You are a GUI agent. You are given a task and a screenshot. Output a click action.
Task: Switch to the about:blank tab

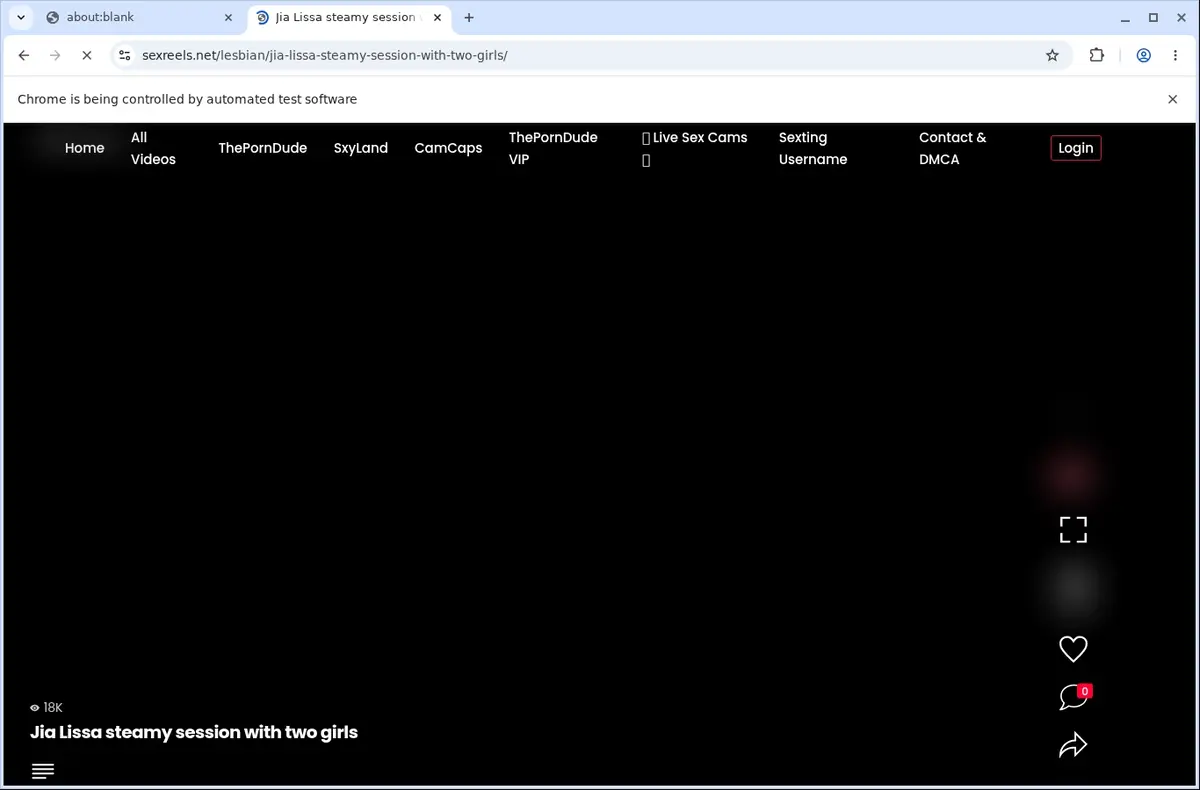(x=140, y=17)
